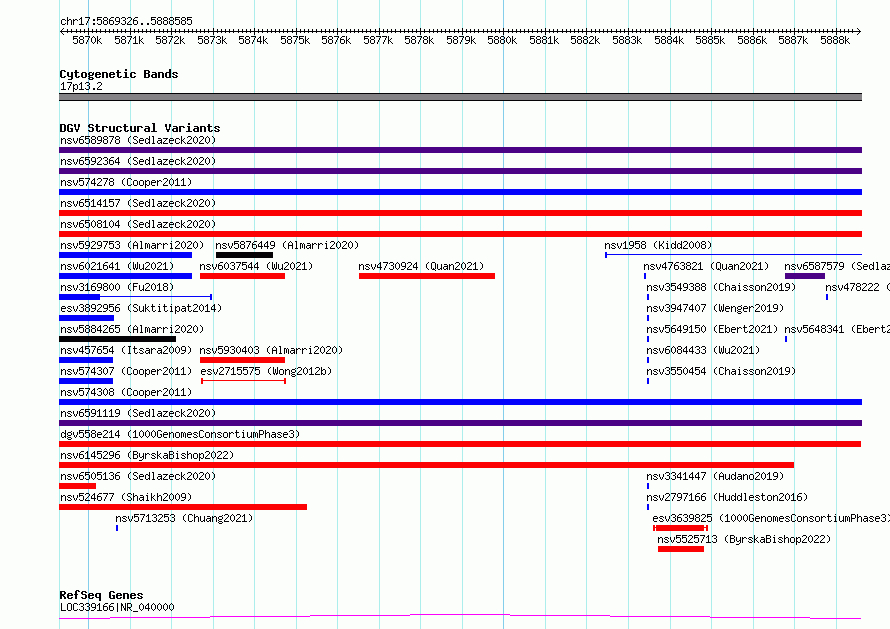Click red bar under nsv6145296 (ByrskaBishop2022)
The width and height of the screenshot is (890, 629).
pyautogui.click(x=426, y=465)
